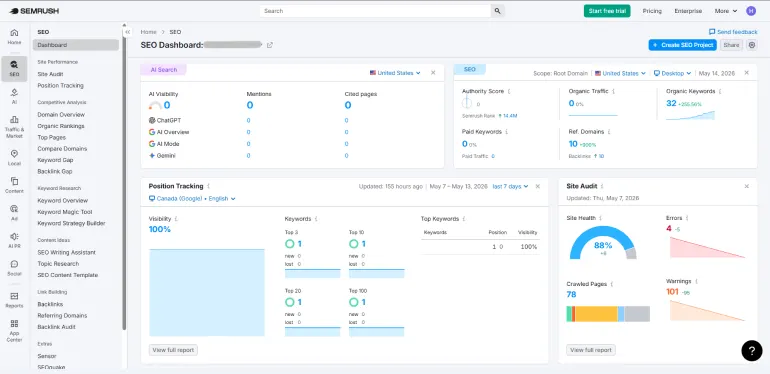This screenshot has width=770, height=374.
Task: Change AI Search country United States dropdown
Action: (395, 73)
